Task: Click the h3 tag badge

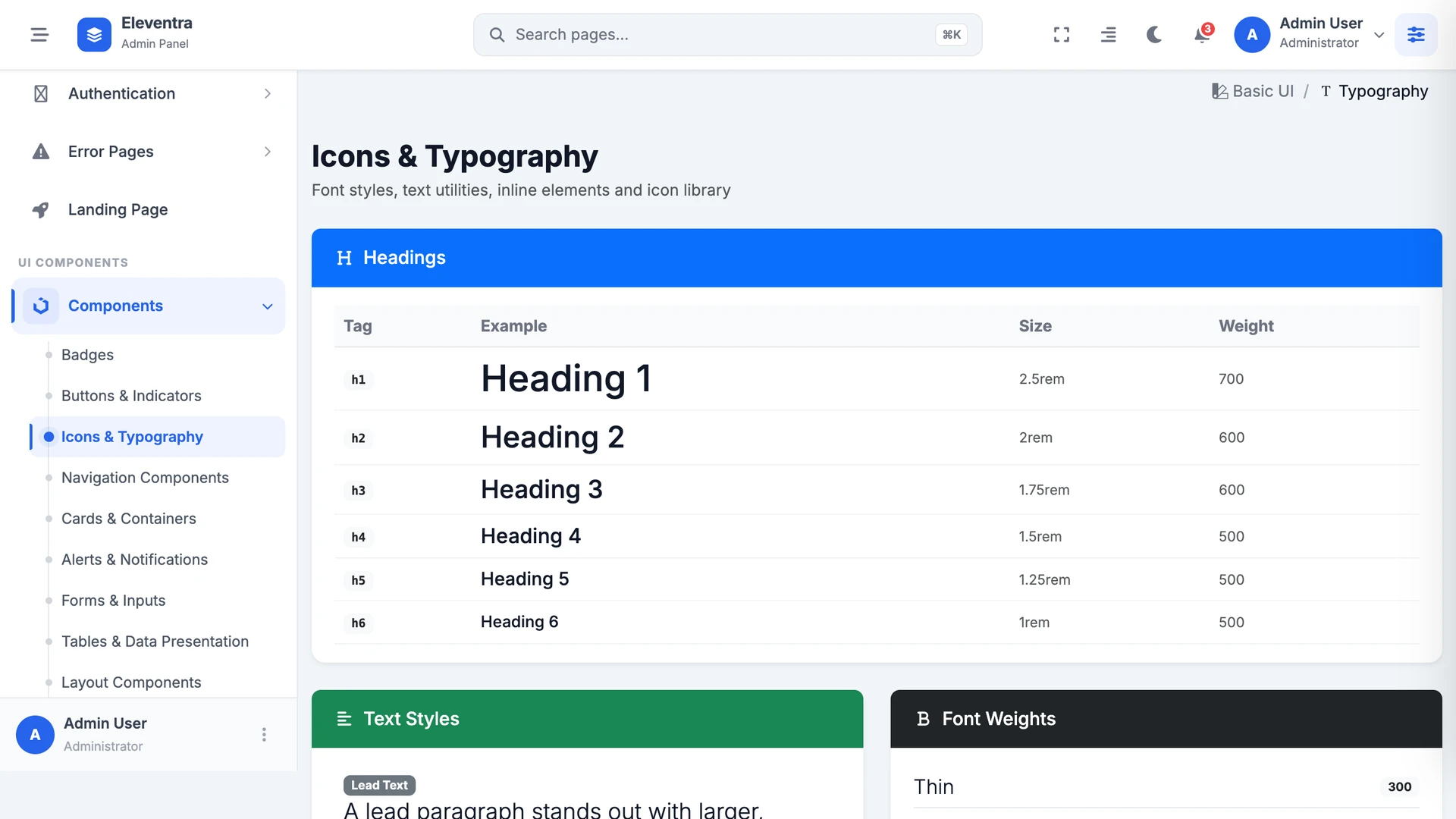Action: [x=358, y=491]
